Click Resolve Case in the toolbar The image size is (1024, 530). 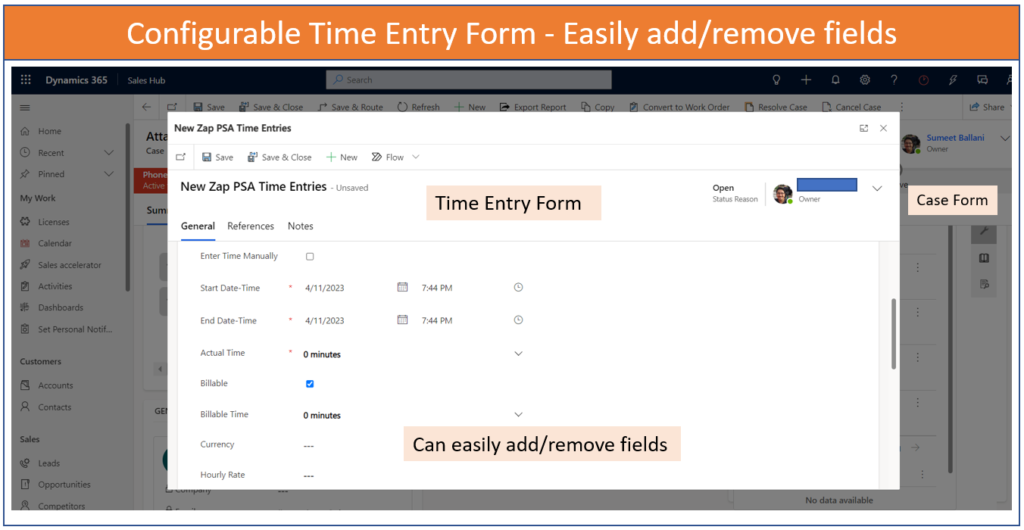[x=776, y=107]
